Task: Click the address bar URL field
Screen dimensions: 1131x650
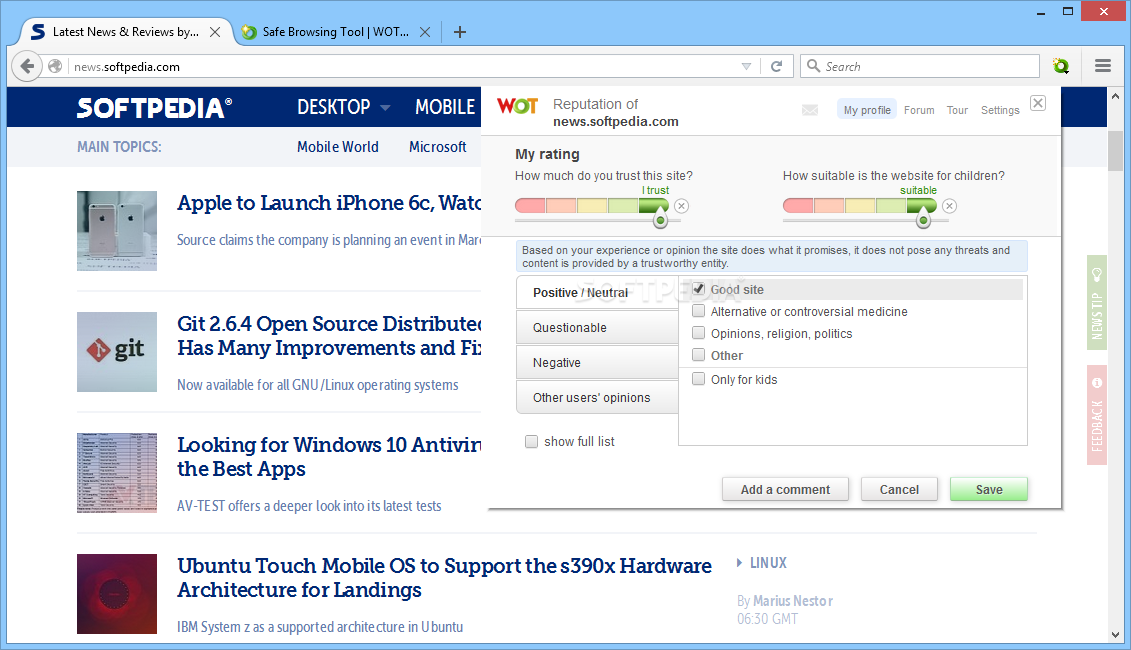Action: click(402, 66)
